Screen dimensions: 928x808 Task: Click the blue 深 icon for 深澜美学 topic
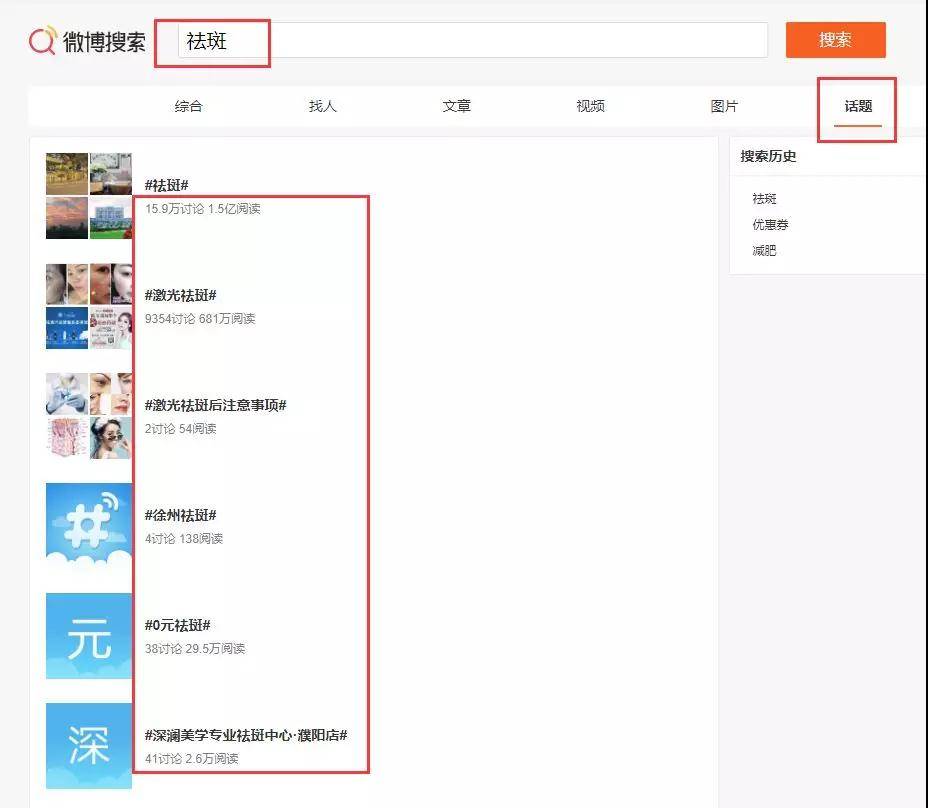89,746
